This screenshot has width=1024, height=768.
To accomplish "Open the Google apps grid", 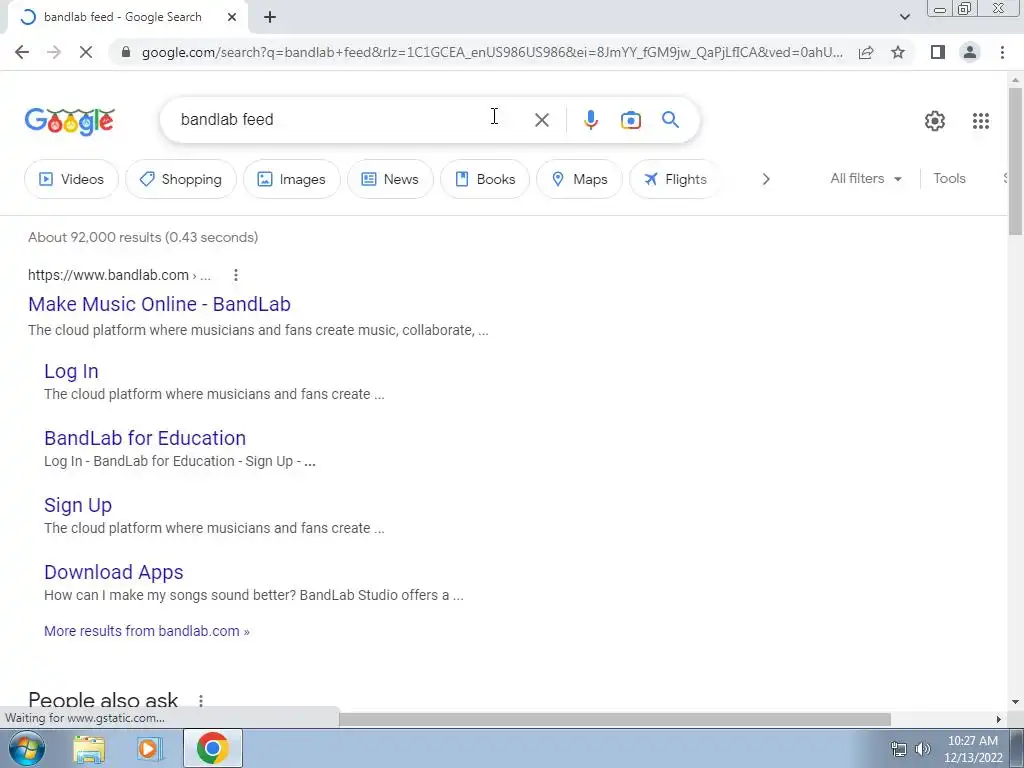I will (980, 121).
